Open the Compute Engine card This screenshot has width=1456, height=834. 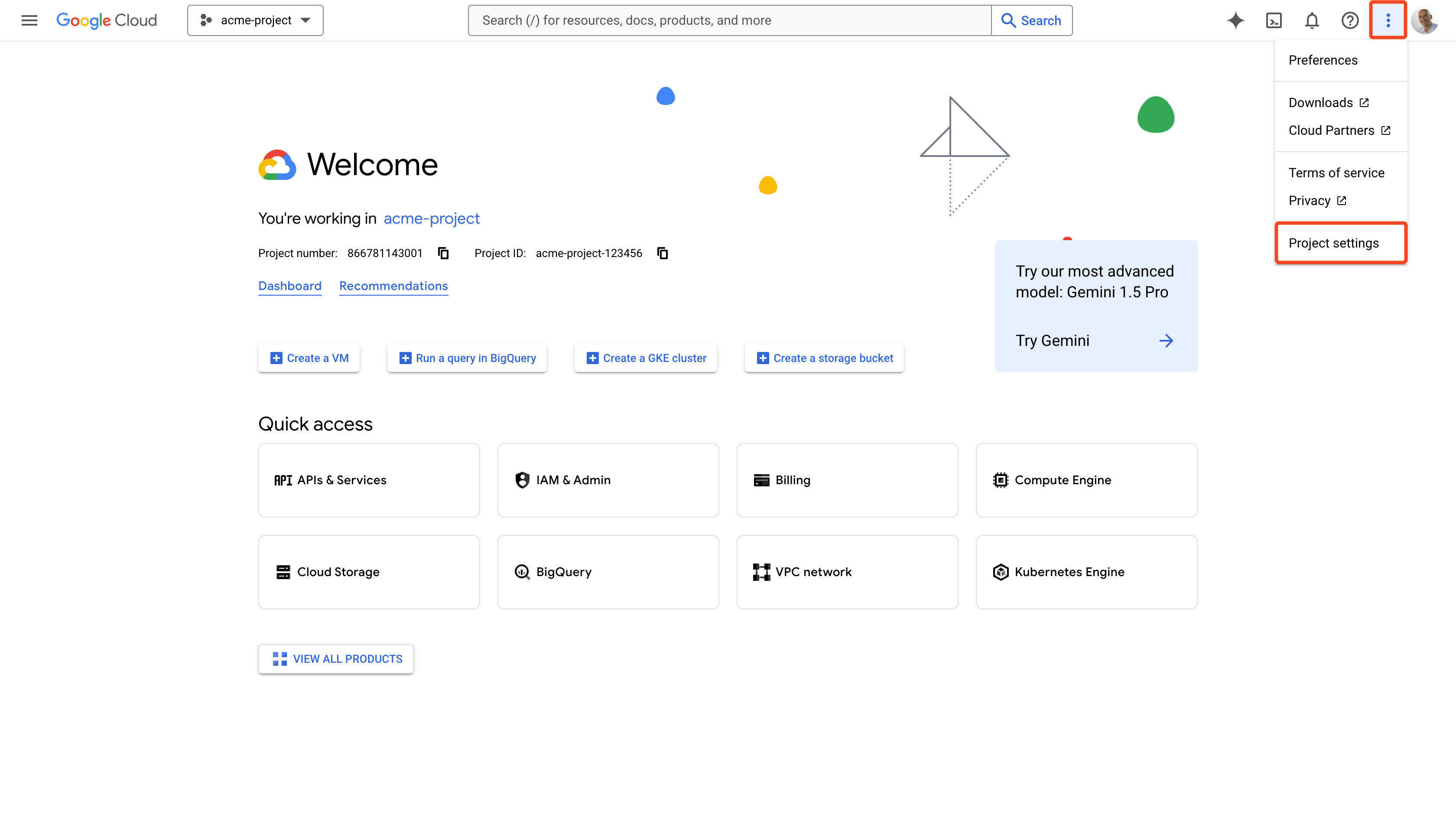1087,480
